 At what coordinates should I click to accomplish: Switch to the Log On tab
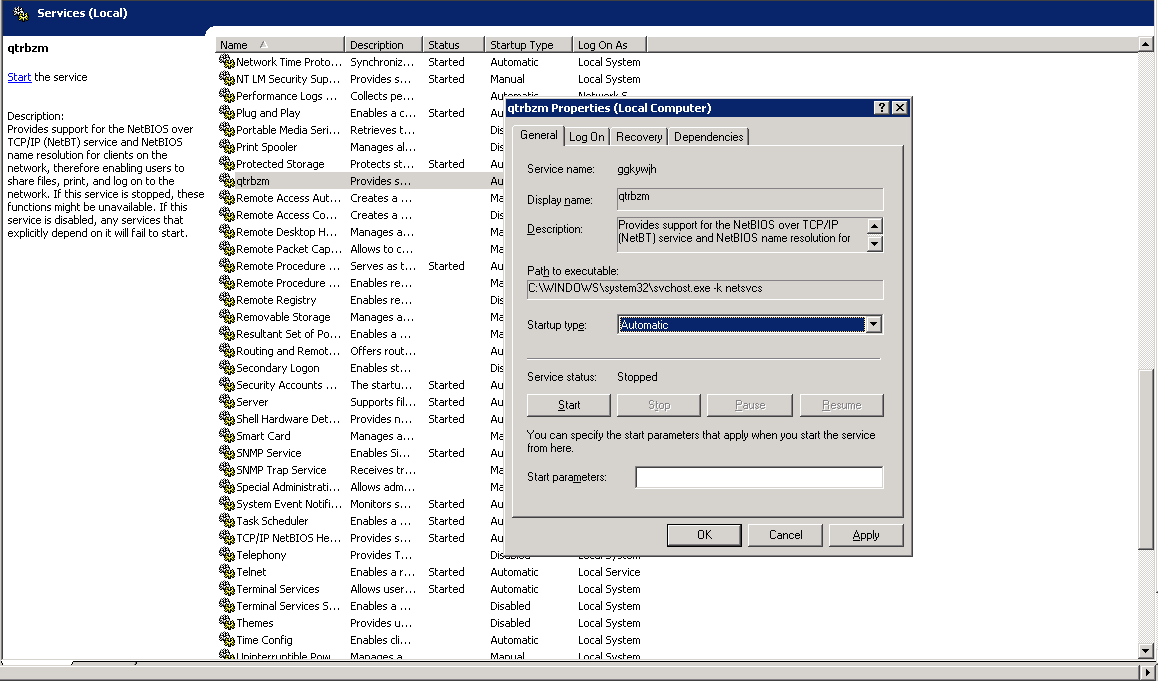pos(587,137)
